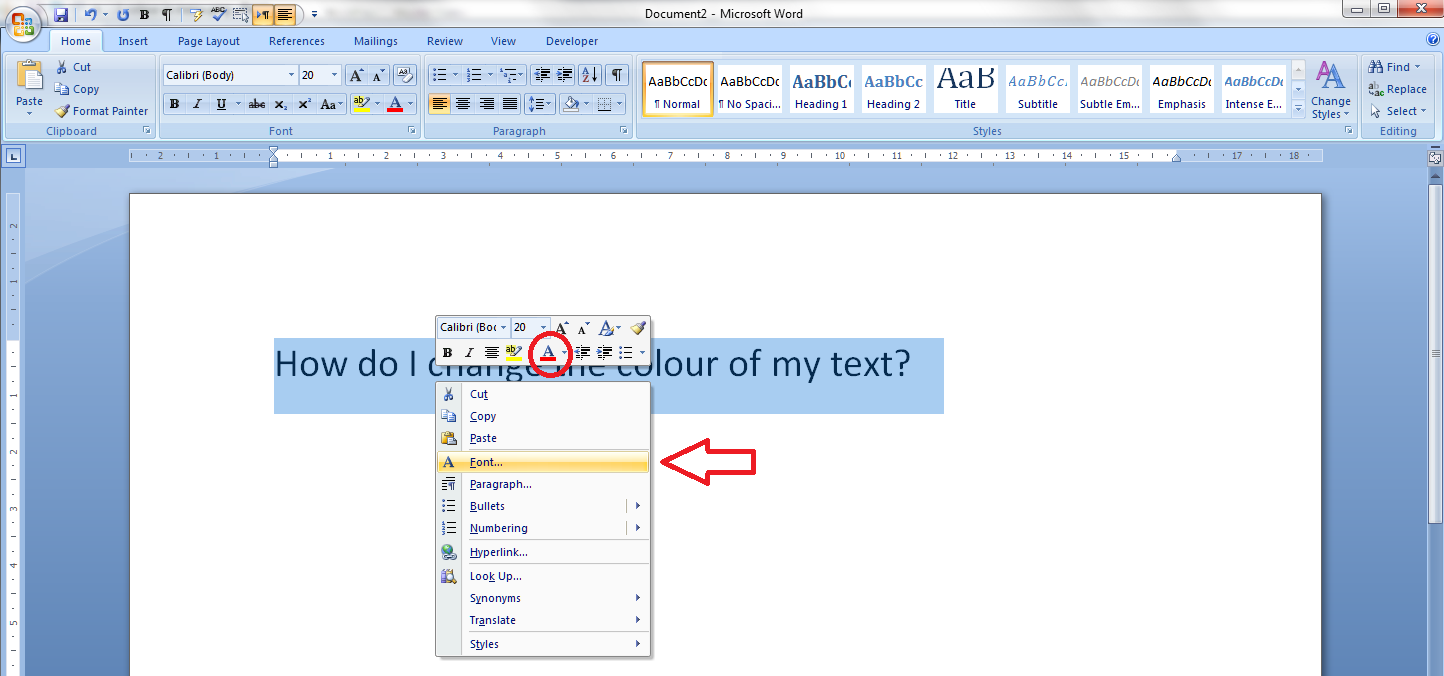Viewport: 1444px width, 676px height.
Task: Toggle show/hide paragraph marks in ribbon
Action: 618,75
